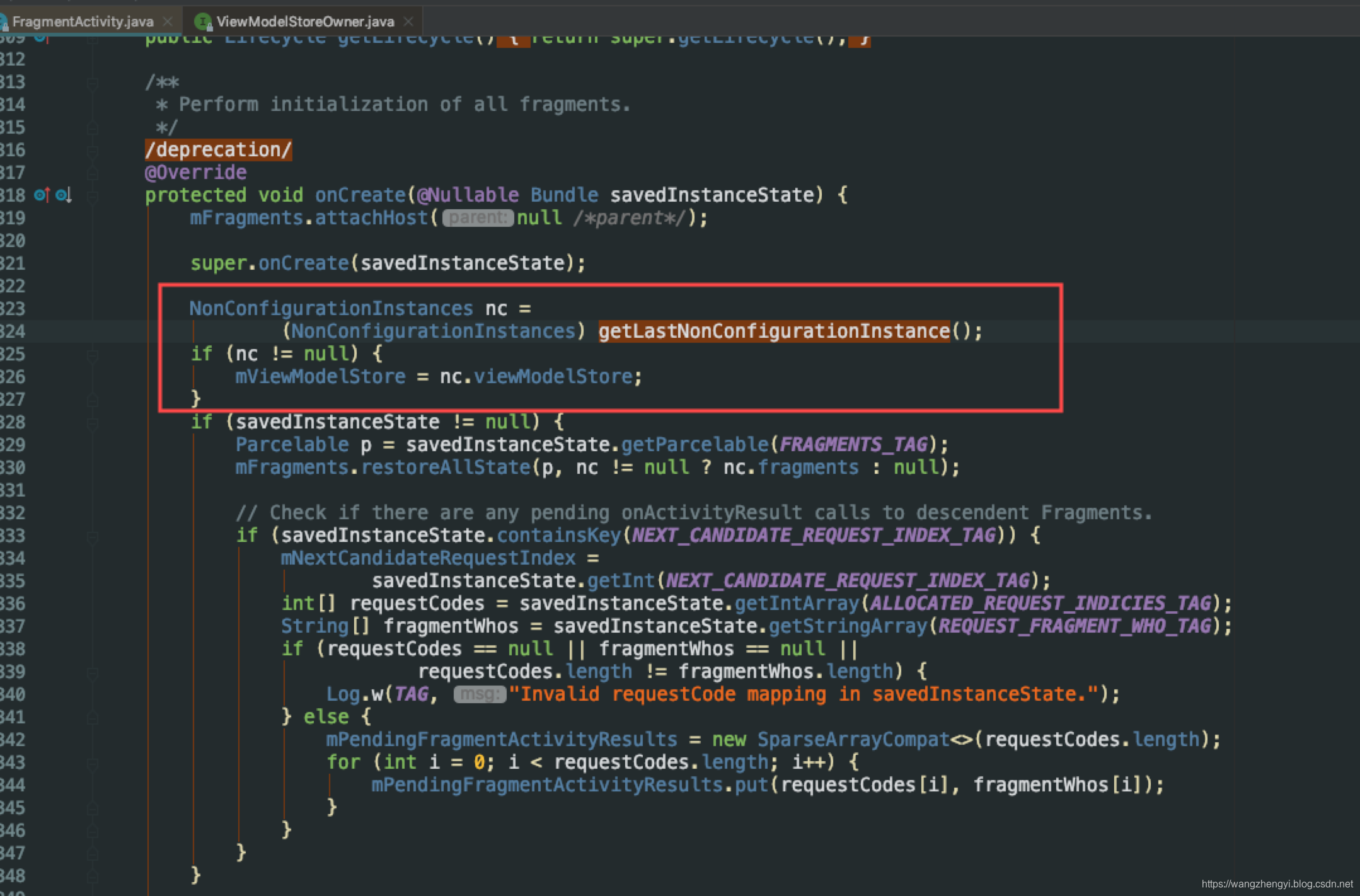The height and width of the screenshot is (896, 1360).
Task: Click fold end marker at line 348
Action: pyautogui.click(x=93, y=876)
